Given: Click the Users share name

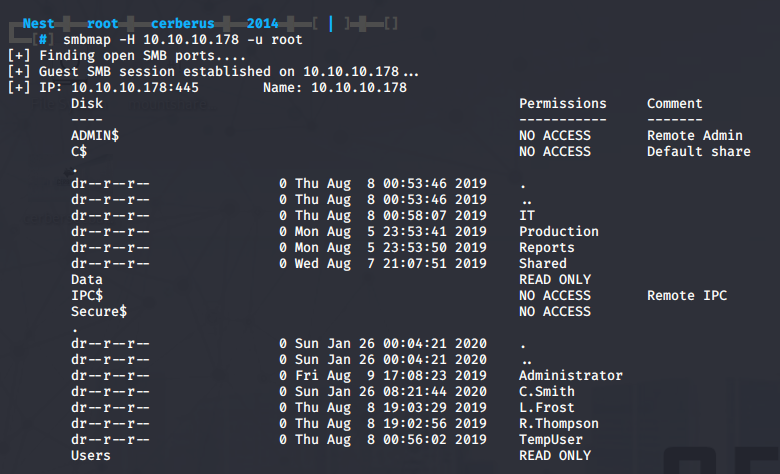Looking at the screenshot, I should (x=91, y=456).
